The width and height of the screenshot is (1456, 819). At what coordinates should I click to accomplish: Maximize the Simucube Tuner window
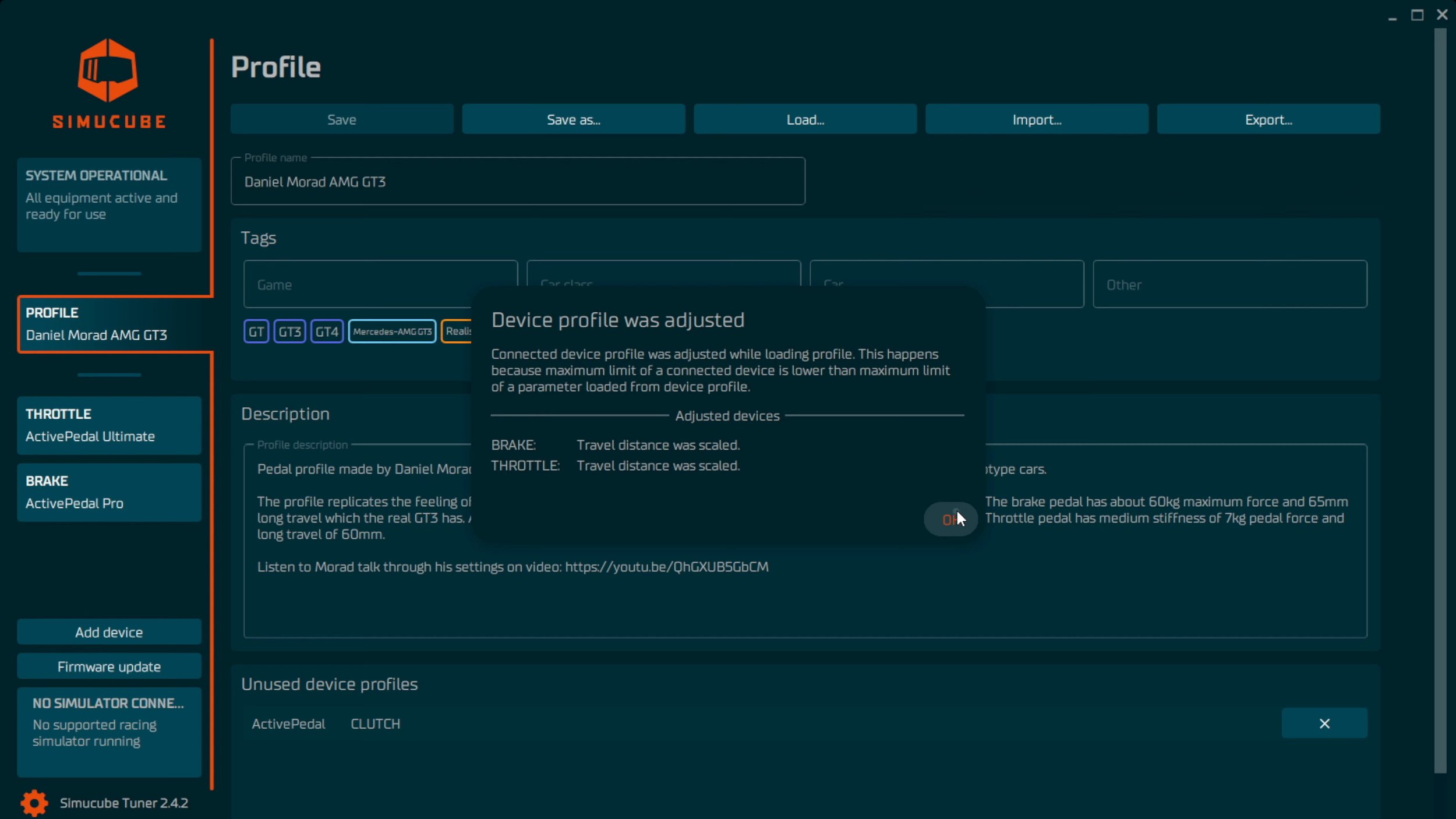pyautogui.click(x=1418, y=15)
